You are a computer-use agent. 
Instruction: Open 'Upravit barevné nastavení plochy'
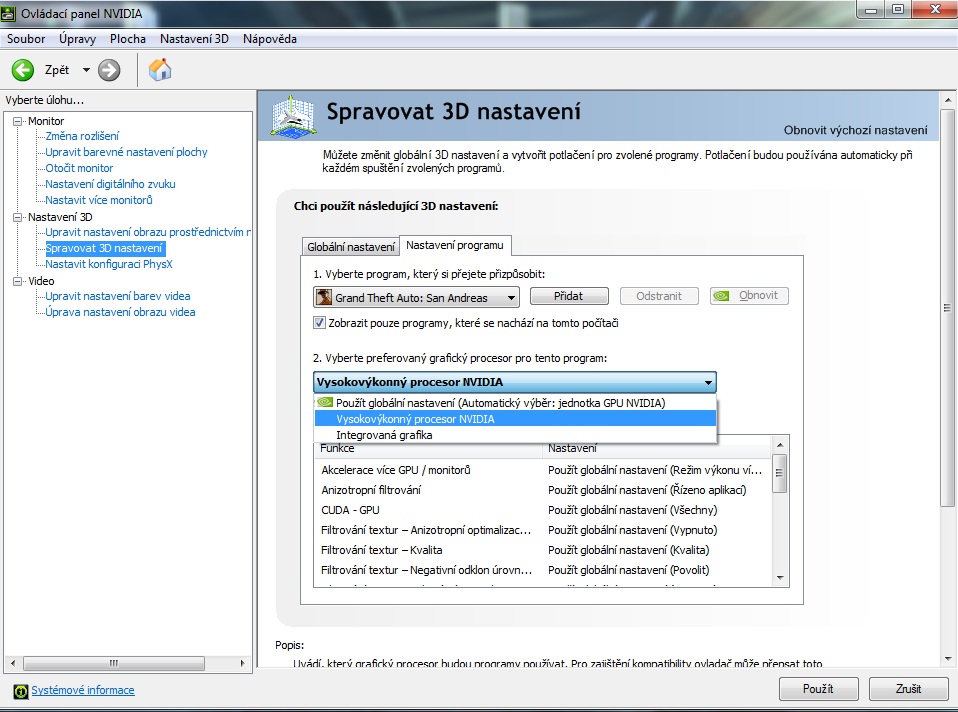coord(126,152)
